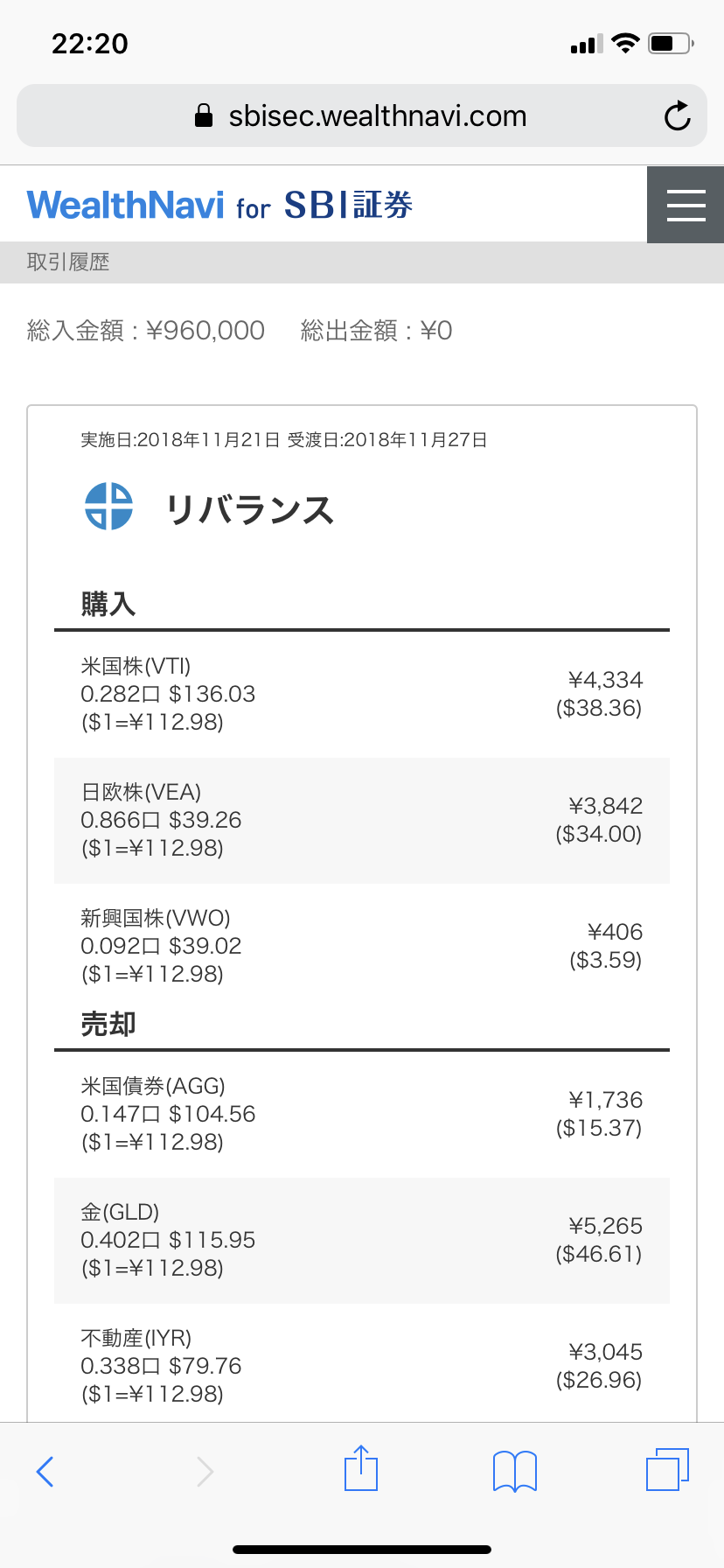
Task: Select the 日欧株(VEA) purchase row
Action: click(x=361, y=820)
